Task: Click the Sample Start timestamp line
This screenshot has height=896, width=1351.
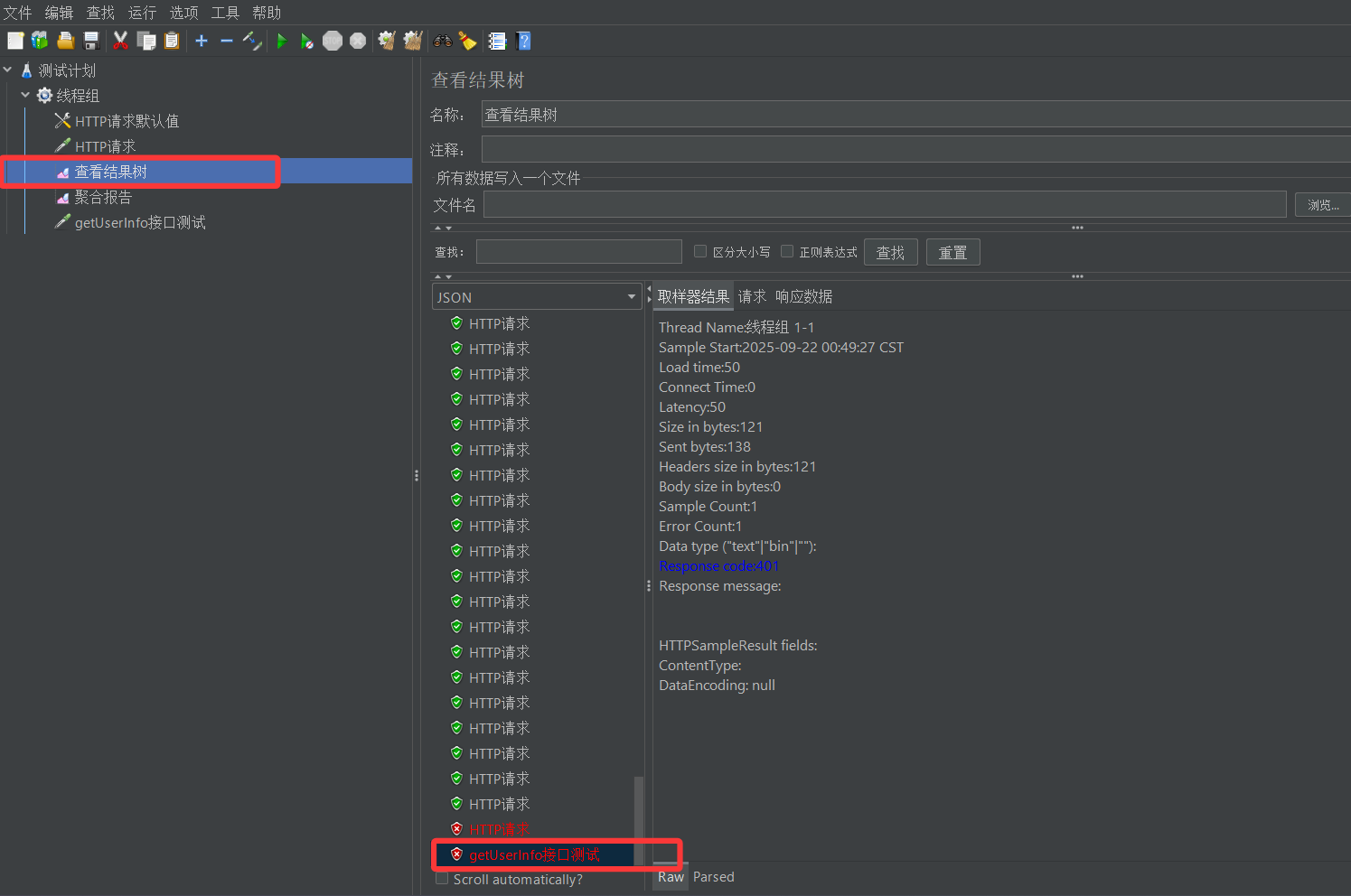Action: 781,348
